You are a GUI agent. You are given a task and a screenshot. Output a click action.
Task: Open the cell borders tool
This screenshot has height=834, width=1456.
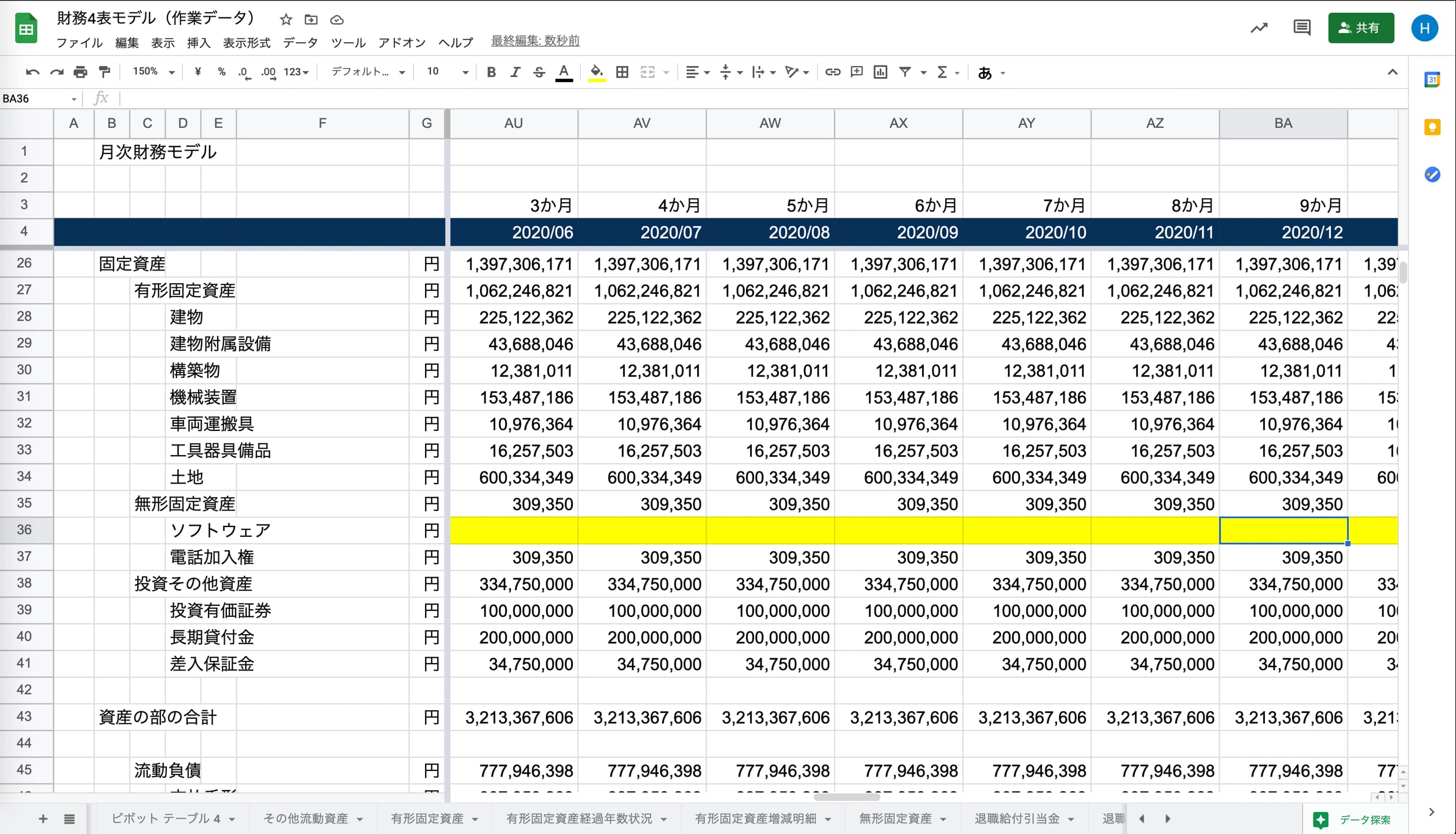pos(622,72)
